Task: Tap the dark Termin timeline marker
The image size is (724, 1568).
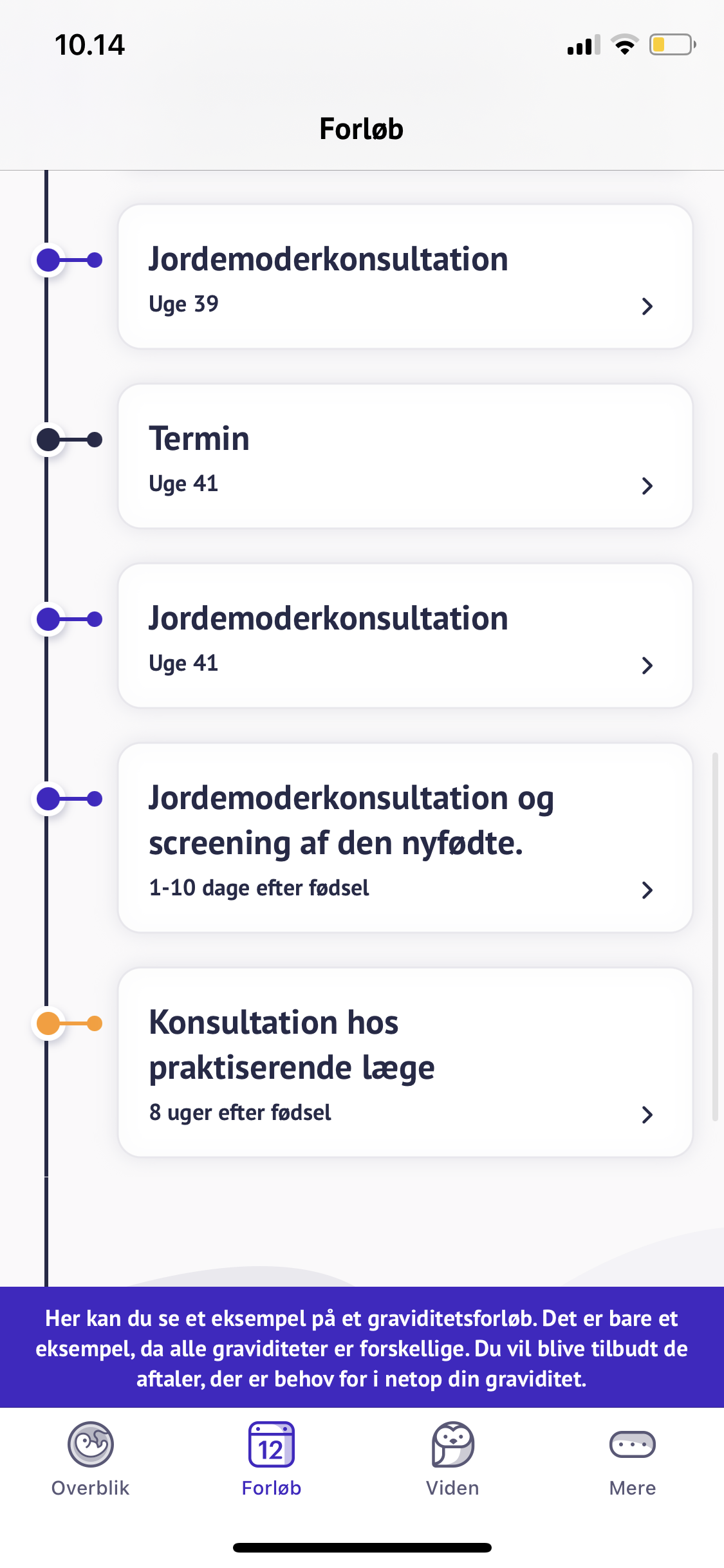Action: tap(49, 440)
